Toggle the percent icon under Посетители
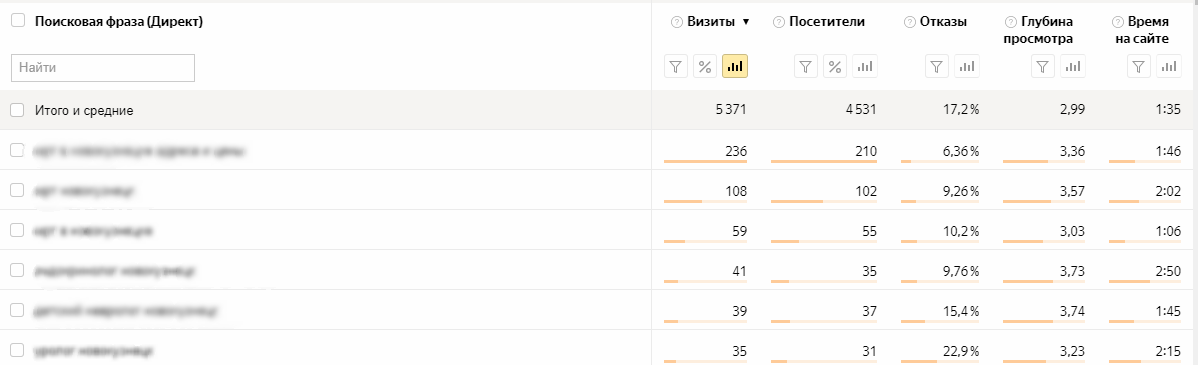1198x365 pixels. pos(835,67)
